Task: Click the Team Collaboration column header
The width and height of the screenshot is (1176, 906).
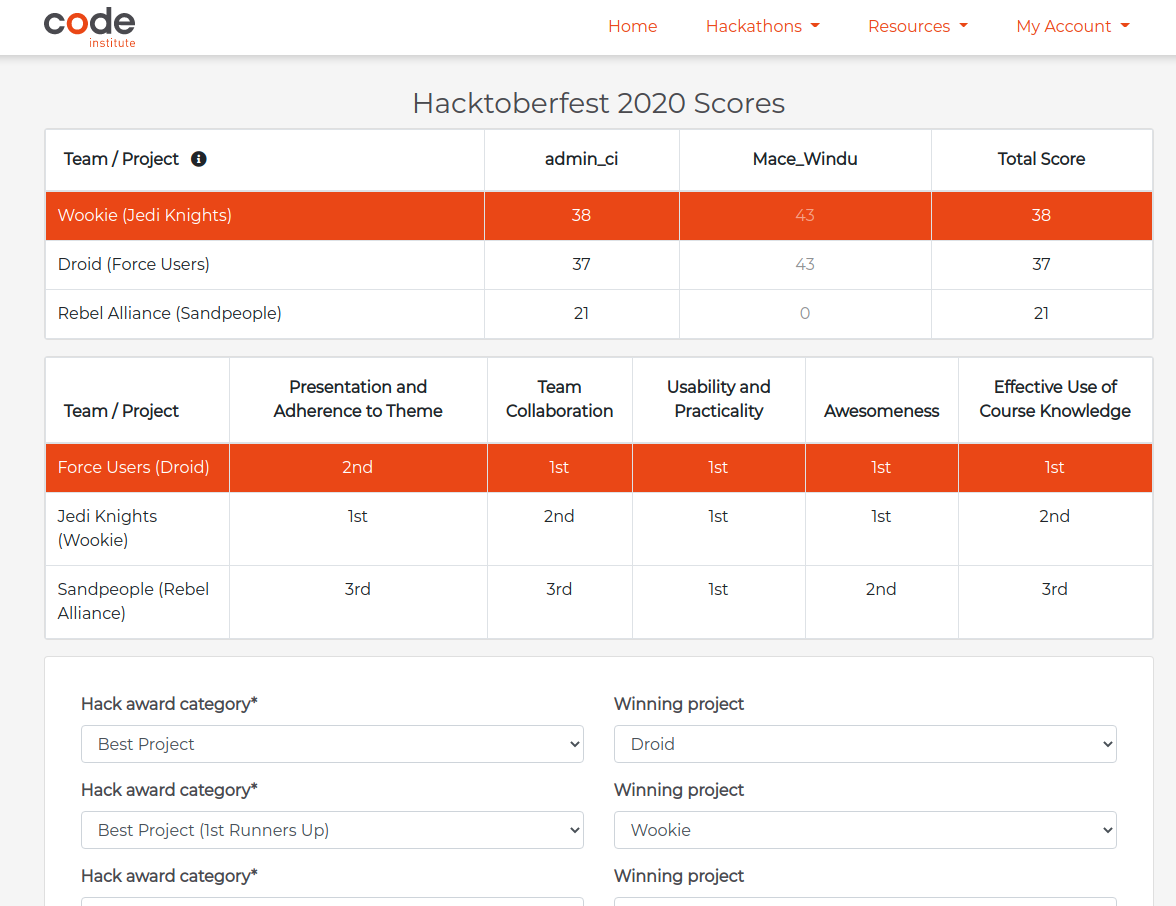Action: (560, 399)
